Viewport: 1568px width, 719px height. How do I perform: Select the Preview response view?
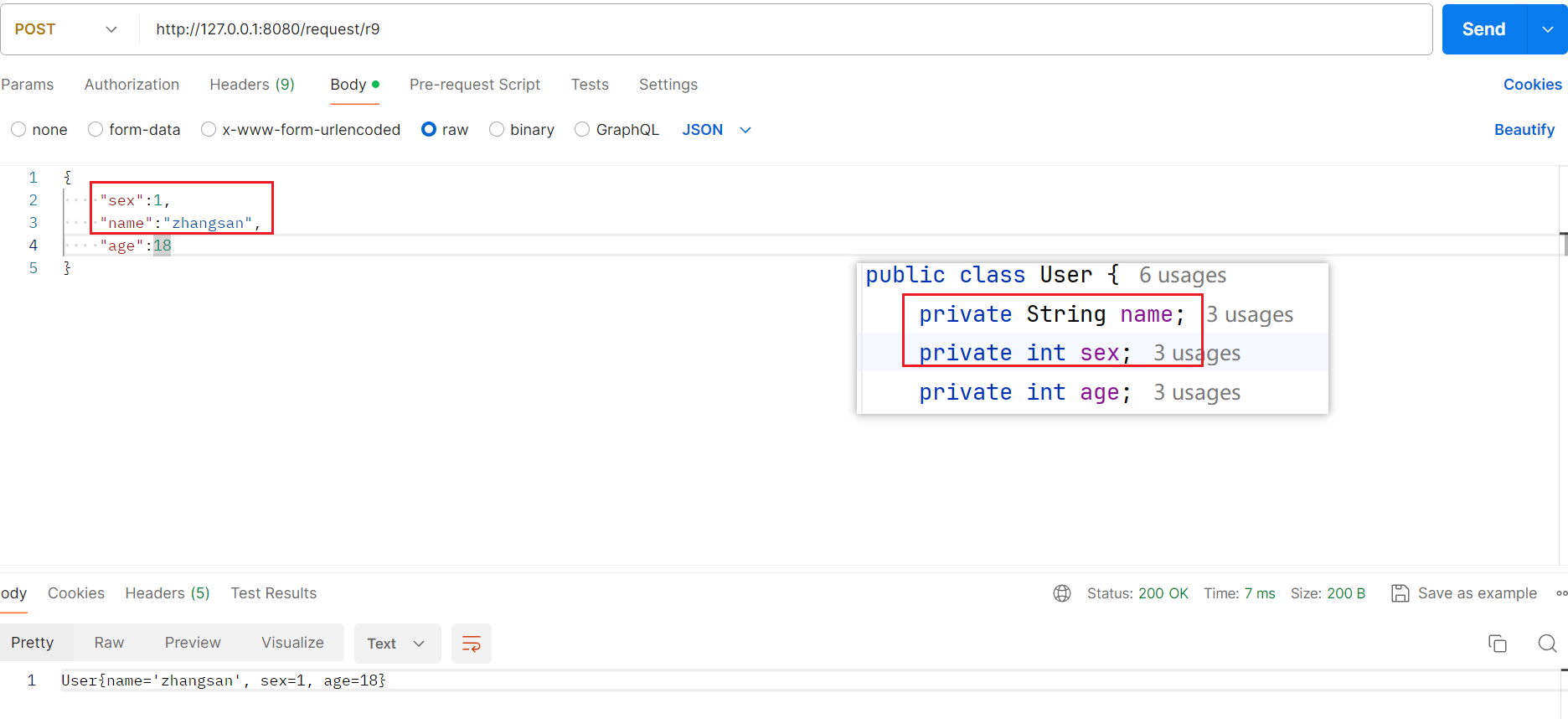pos(193,643)
